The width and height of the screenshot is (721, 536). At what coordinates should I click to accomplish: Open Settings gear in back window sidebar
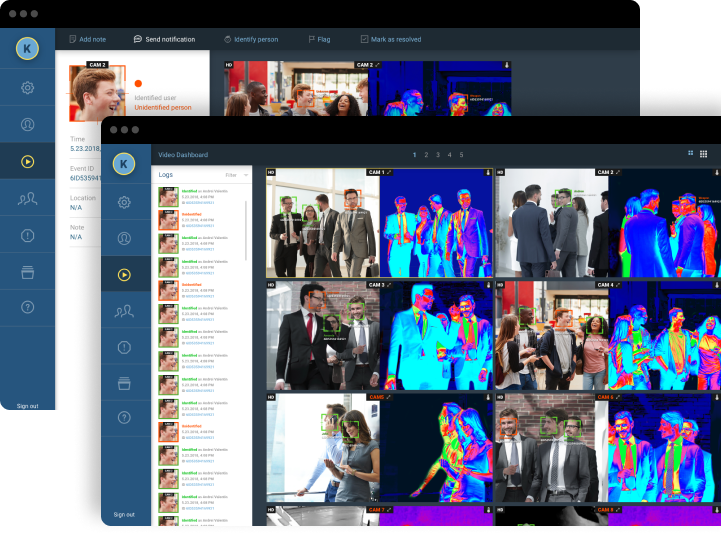tap(27, 87)
